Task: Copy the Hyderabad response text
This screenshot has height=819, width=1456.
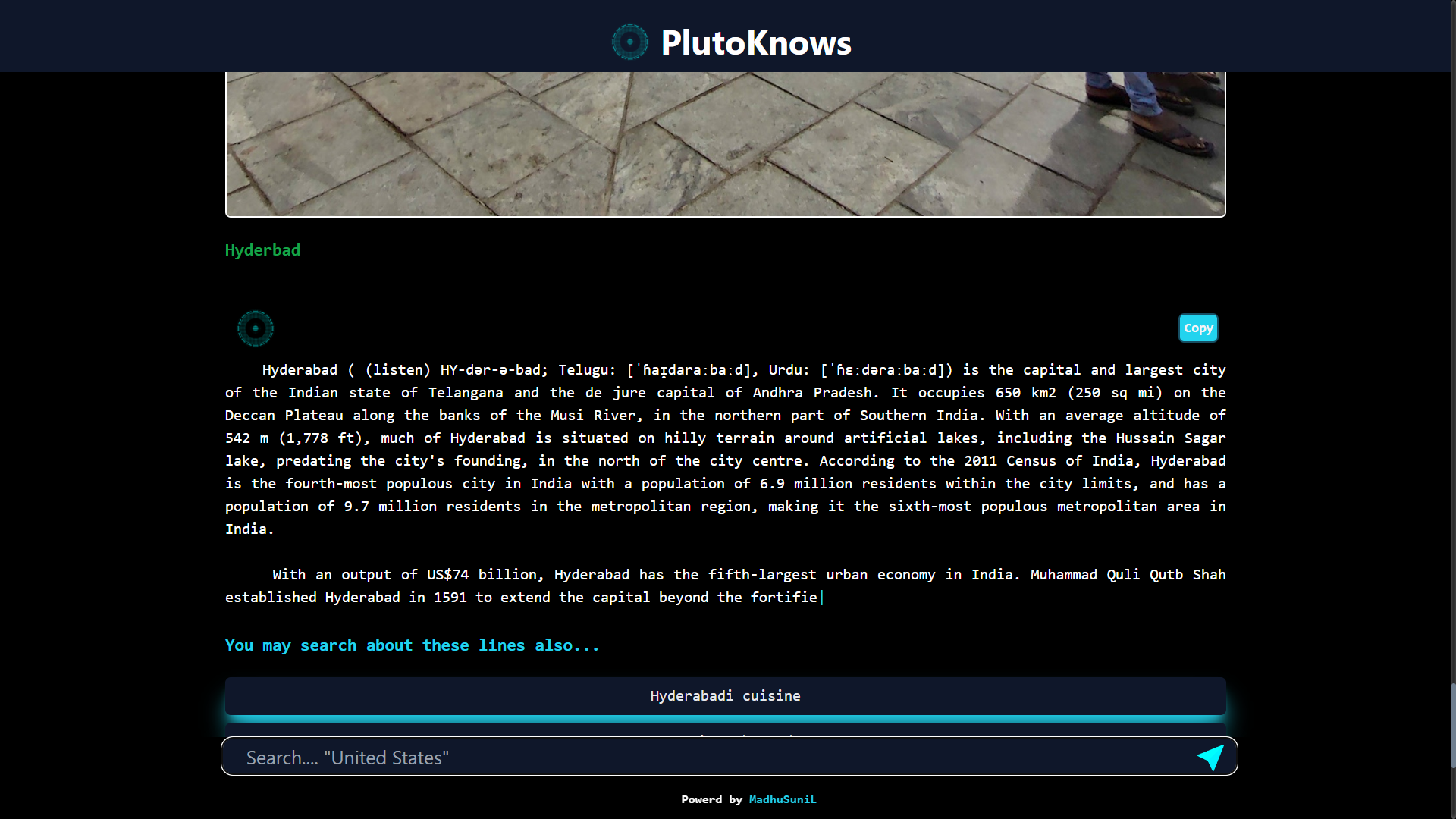Action: [1197, 328]
